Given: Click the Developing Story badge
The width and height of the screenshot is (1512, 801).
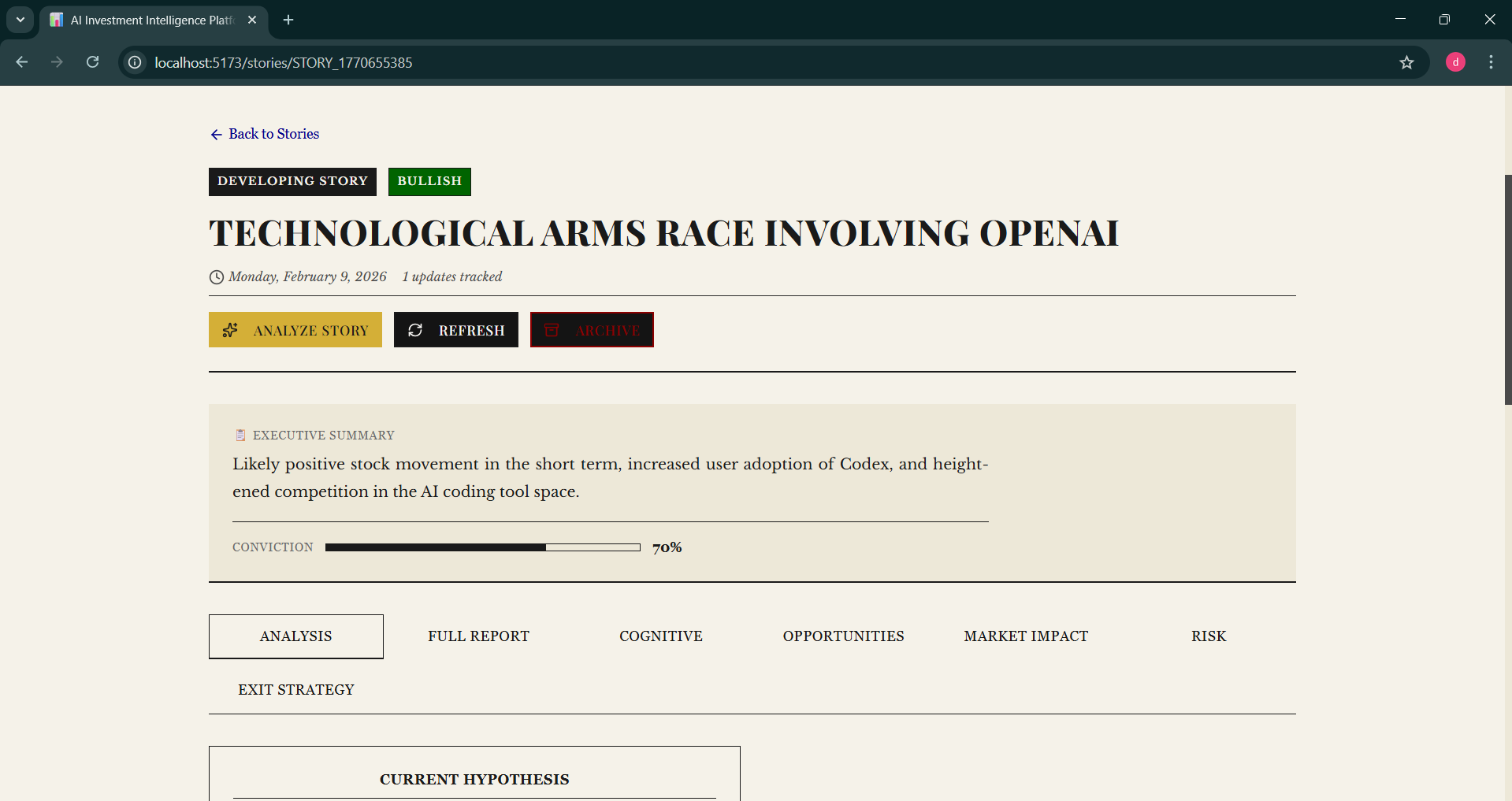Looking at the screenshot, I should (292, 181).
